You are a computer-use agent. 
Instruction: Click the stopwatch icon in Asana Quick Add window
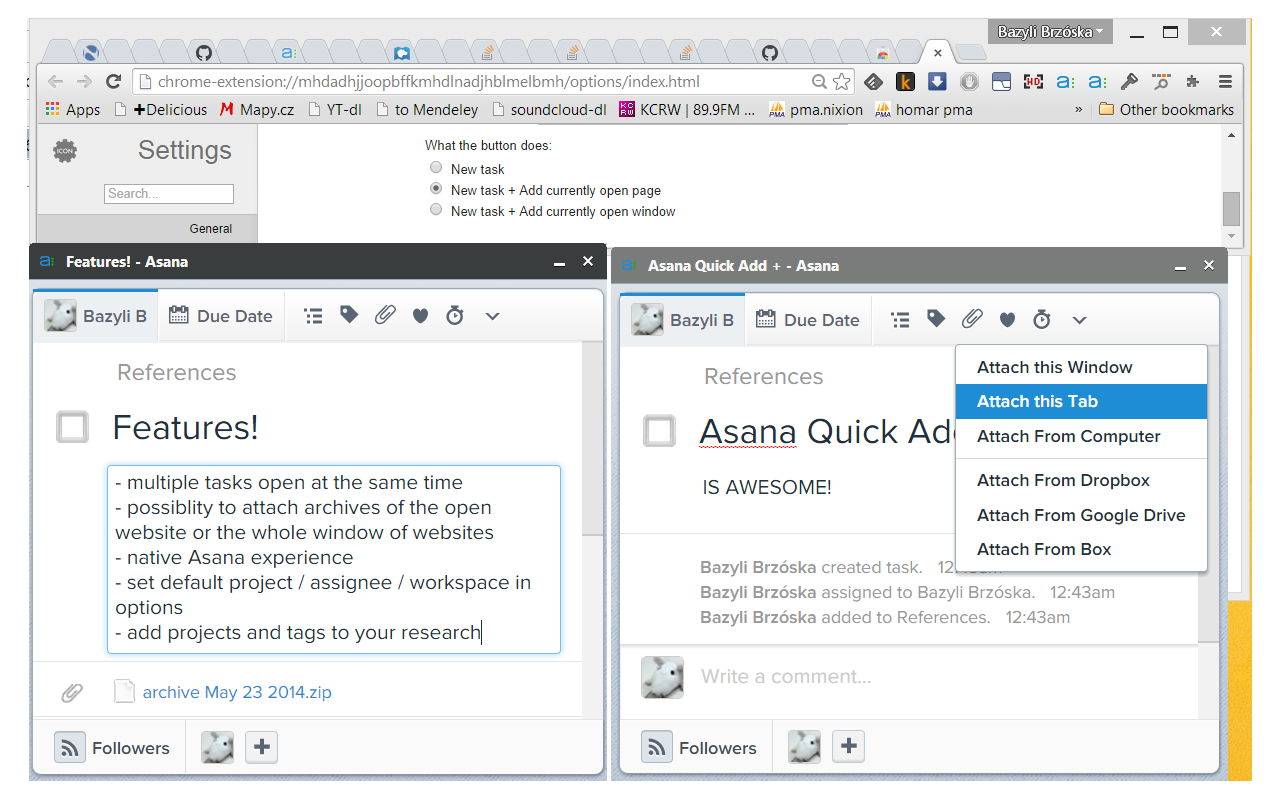click(x=1042, y=320)
